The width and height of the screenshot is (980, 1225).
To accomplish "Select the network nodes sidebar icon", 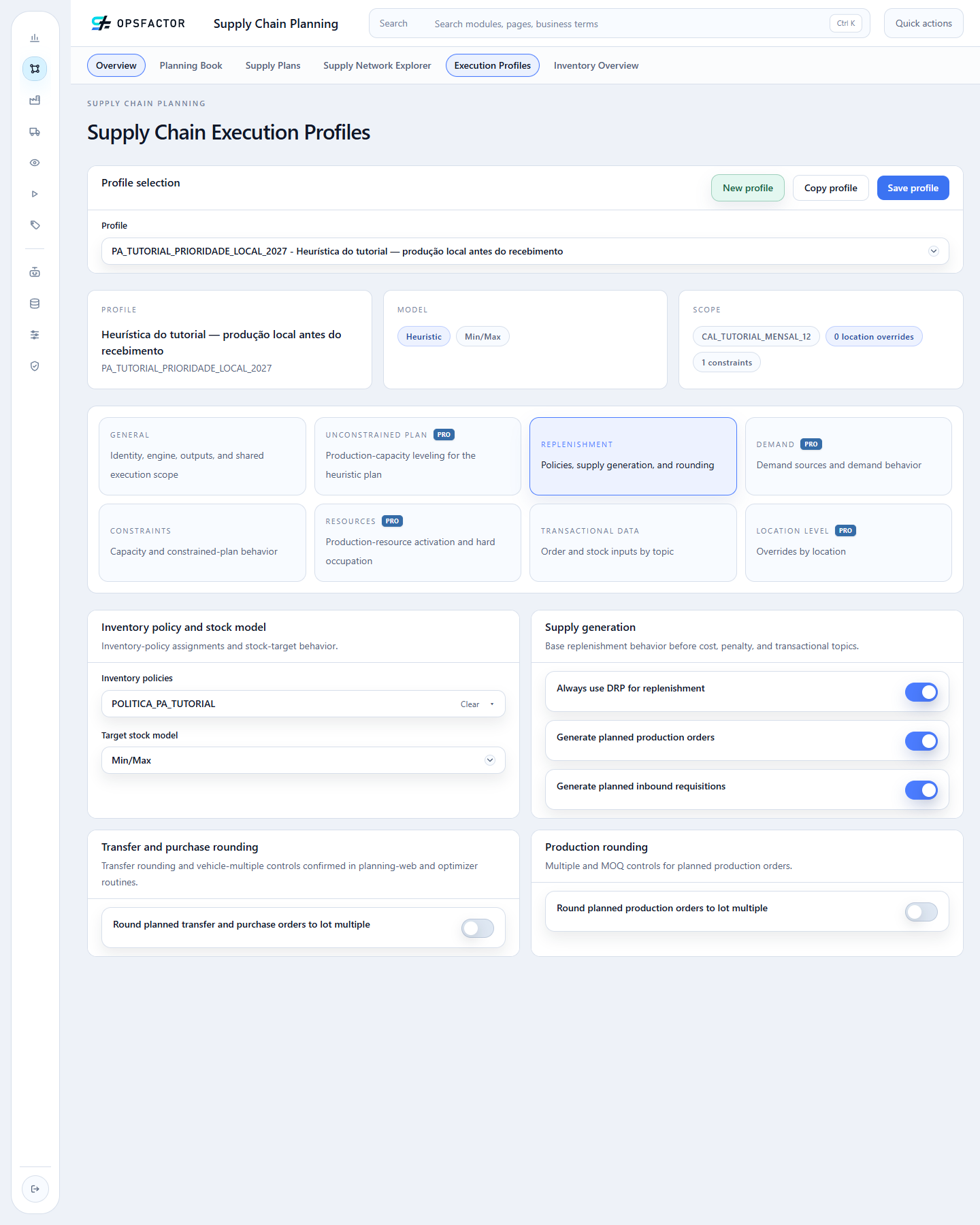I will [35, 69].
